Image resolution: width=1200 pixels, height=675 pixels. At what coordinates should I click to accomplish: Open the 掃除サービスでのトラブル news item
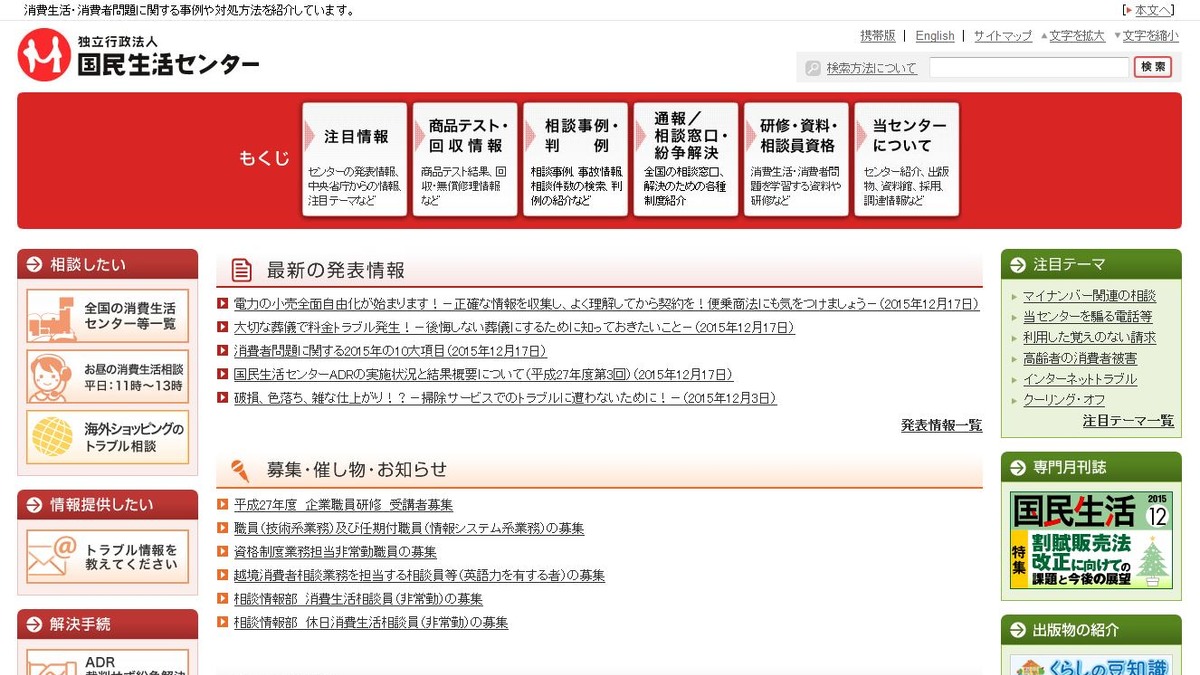pos(505,398)
